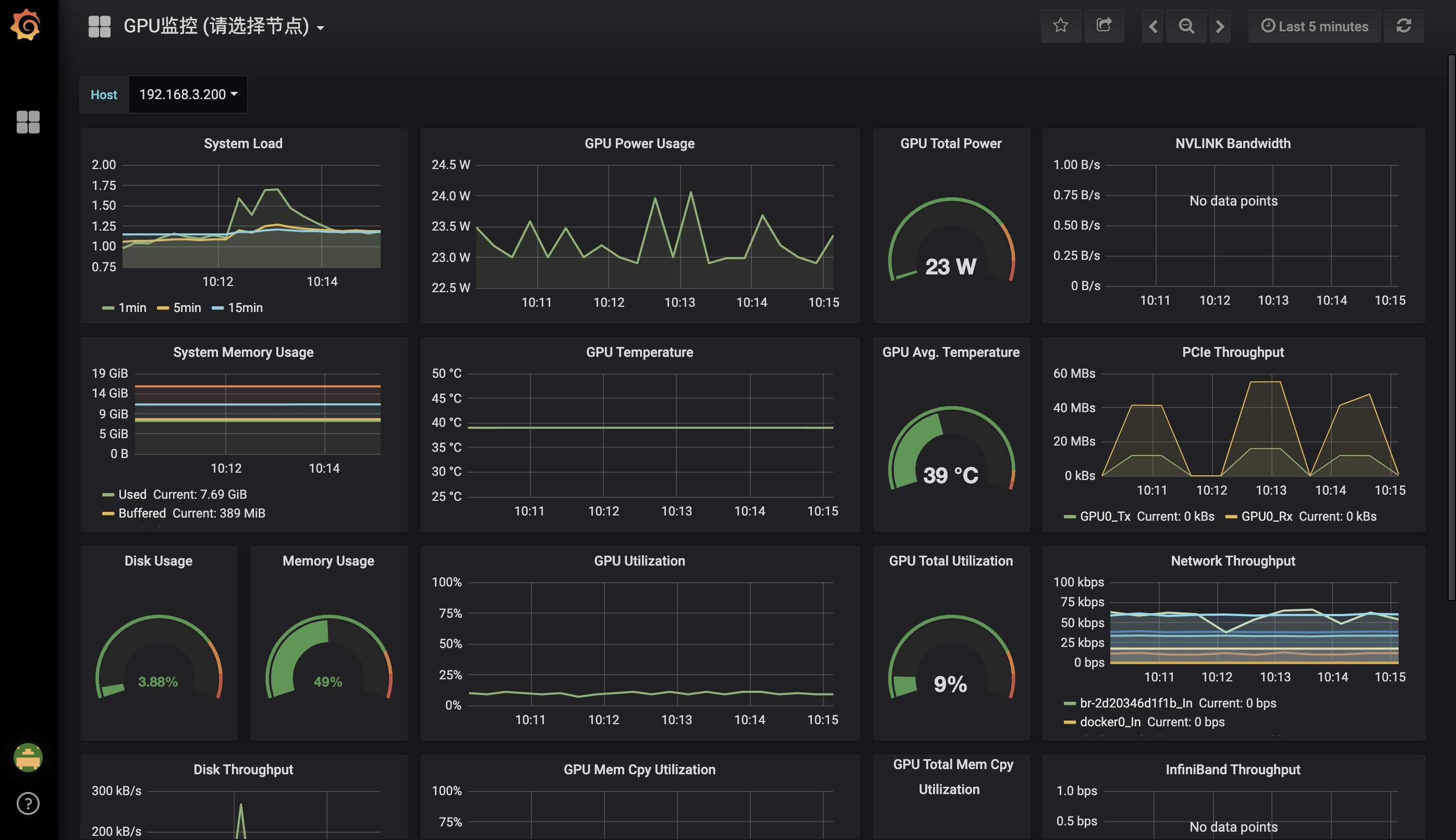Open the Help question mark icon
The image size is (1456, 840).
pos(28,803)
